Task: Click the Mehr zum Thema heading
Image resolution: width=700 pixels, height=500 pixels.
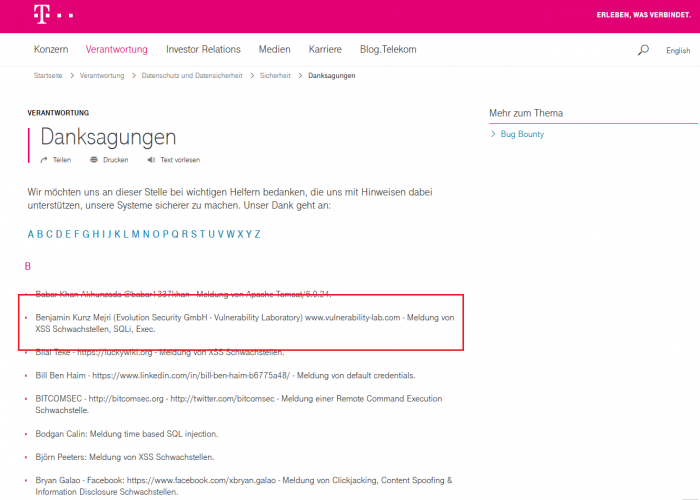Action: tap(526, 113)
